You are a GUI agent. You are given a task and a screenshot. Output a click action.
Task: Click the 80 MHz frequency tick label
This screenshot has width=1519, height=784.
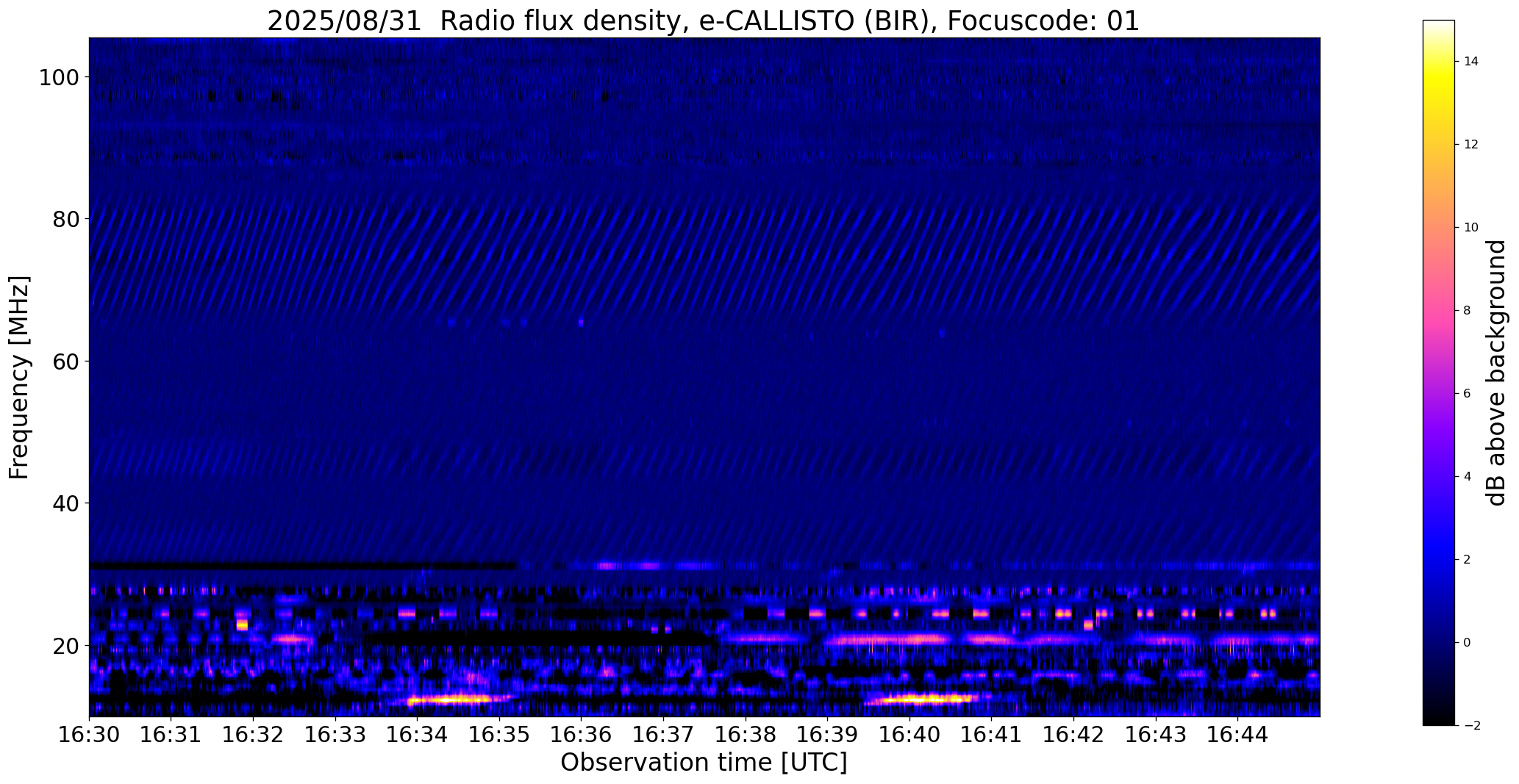click(65, 219)
